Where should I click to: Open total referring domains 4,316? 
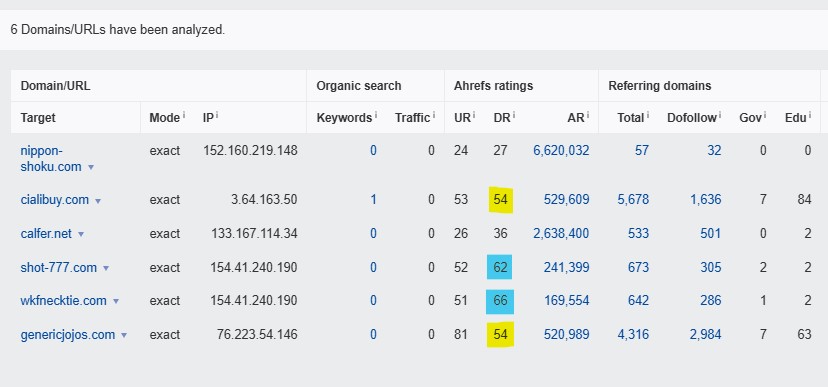[x=633, y=335]
